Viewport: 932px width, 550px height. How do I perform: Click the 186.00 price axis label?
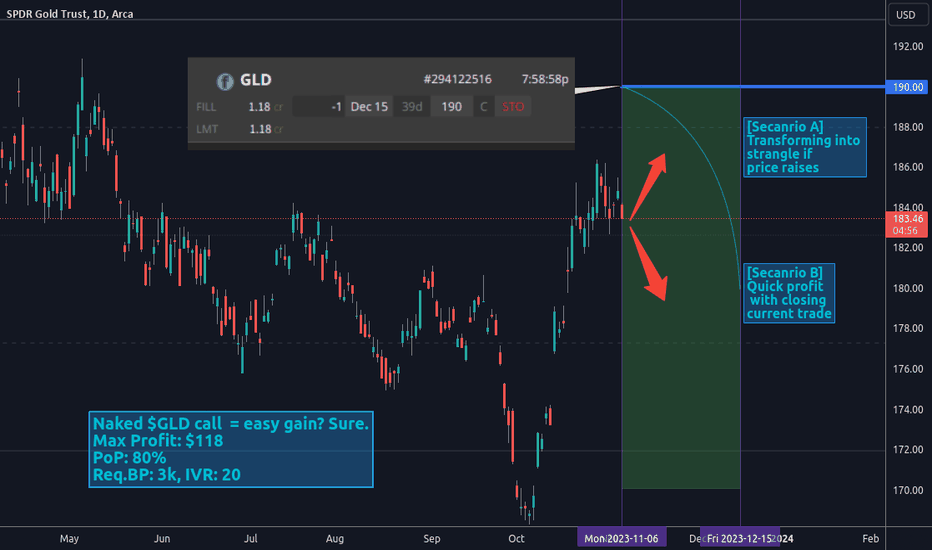click(908, 167)
